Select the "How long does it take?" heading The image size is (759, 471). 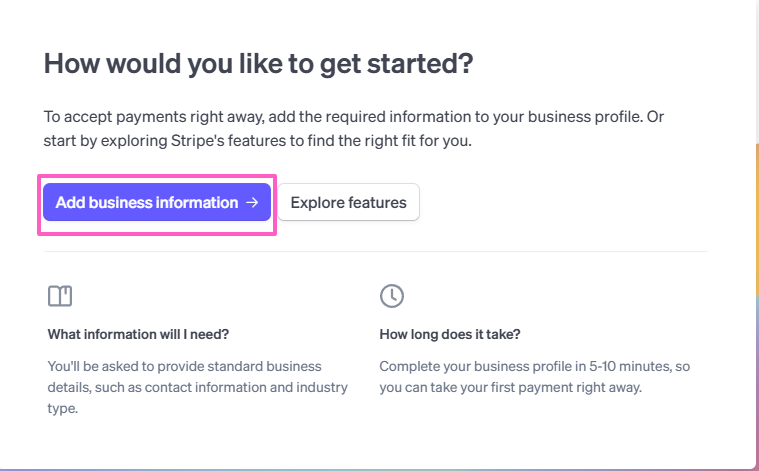pyautogui.click(x=450, y=334)
